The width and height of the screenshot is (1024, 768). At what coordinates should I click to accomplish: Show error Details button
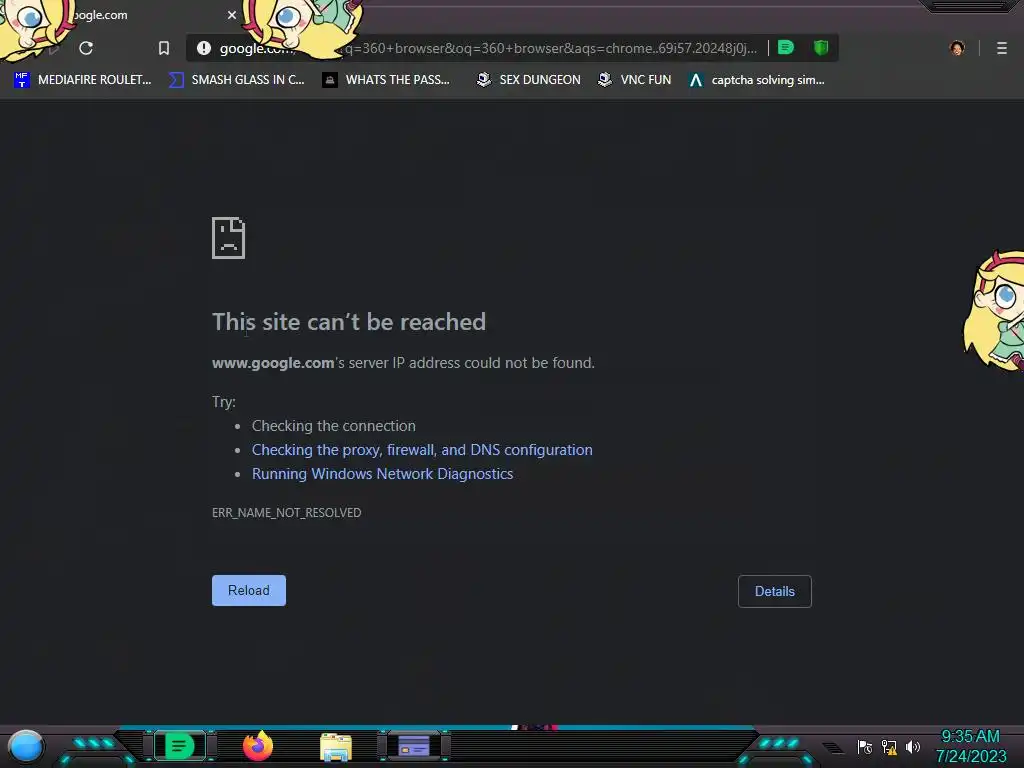pos(775,591)
